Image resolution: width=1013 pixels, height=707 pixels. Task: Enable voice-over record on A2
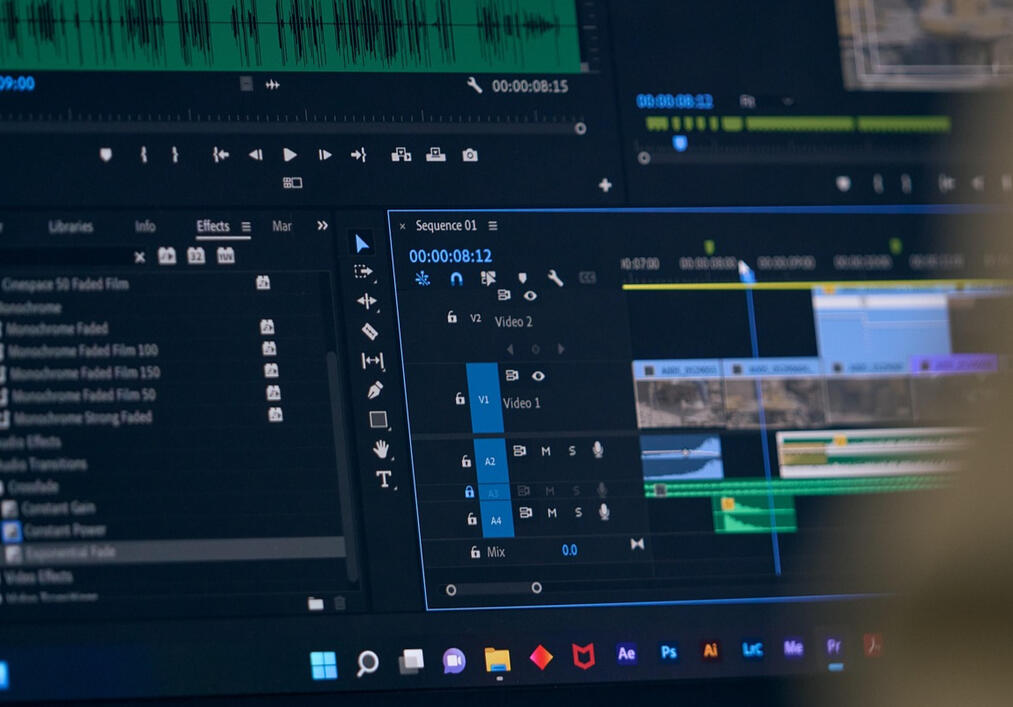(598, 450)
